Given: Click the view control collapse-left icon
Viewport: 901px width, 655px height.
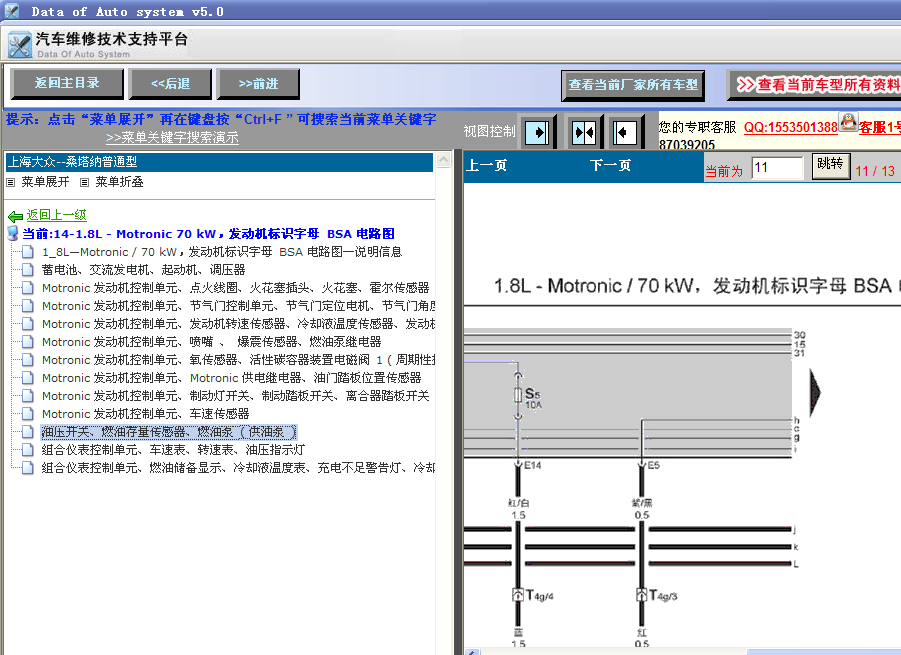Looking at the screenshot, I should [624, 133].
